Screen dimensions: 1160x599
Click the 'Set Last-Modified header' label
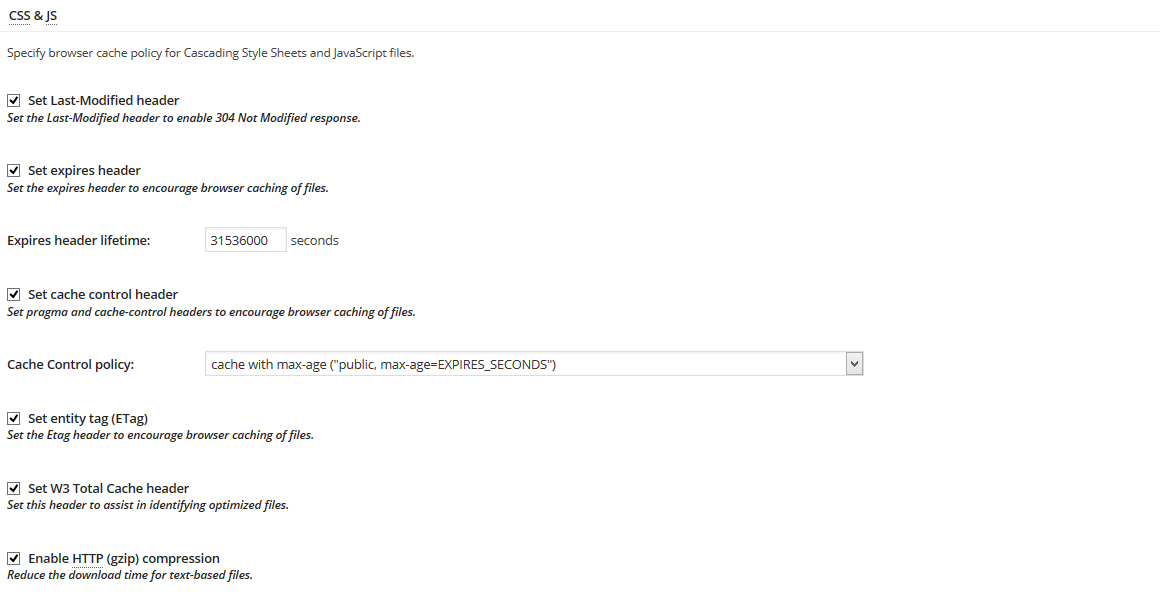(x=104, y=100)
